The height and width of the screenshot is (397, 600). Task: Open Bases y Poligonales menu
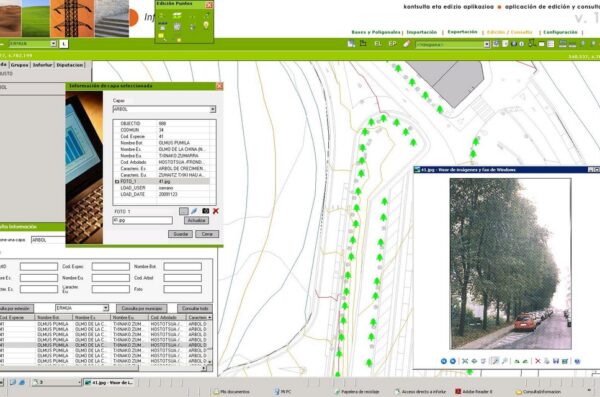click(376, 32)
